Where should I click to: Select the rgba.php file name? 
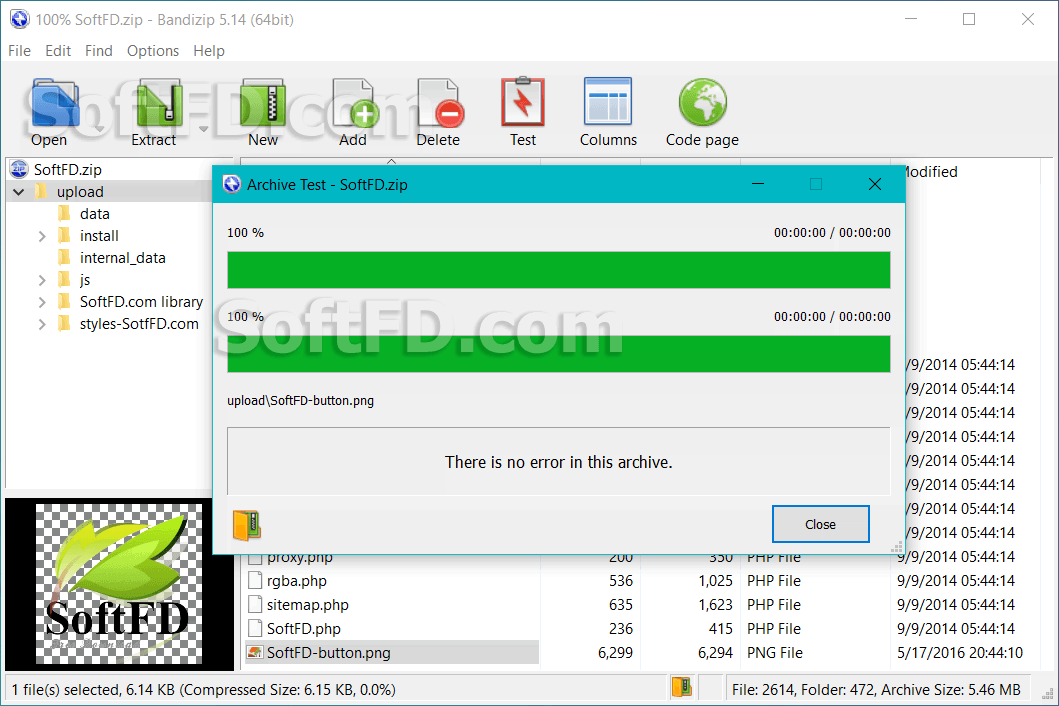(x=296, y=580)
